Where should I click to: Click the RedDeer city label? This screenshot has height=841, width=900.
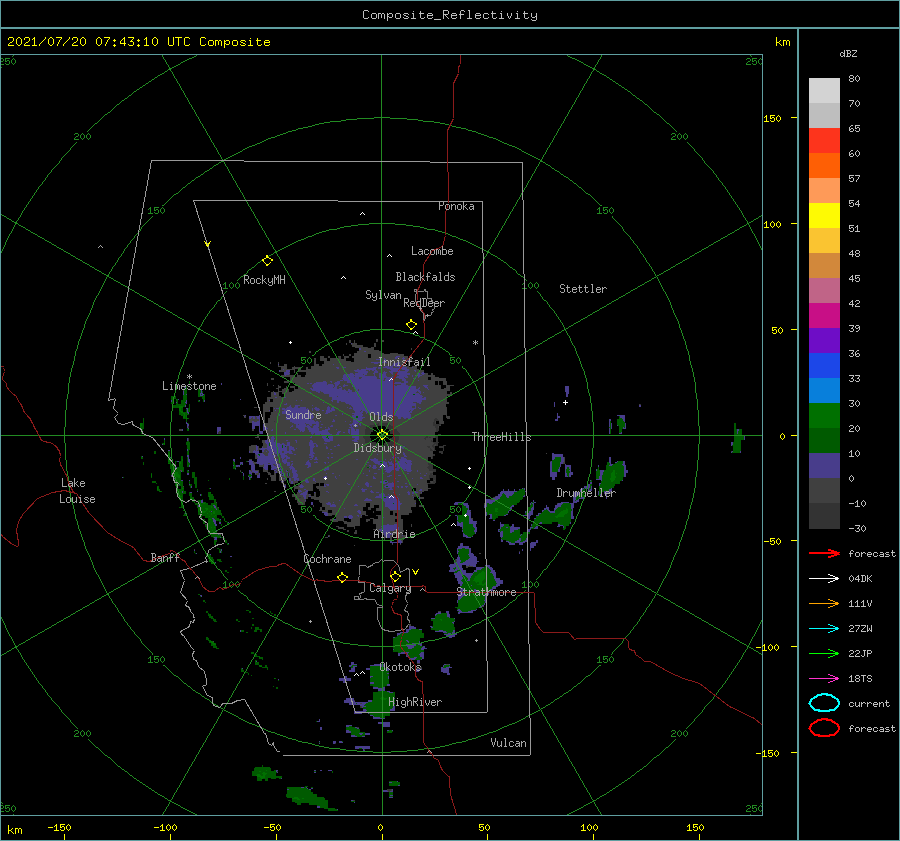[x=424, y=303]
